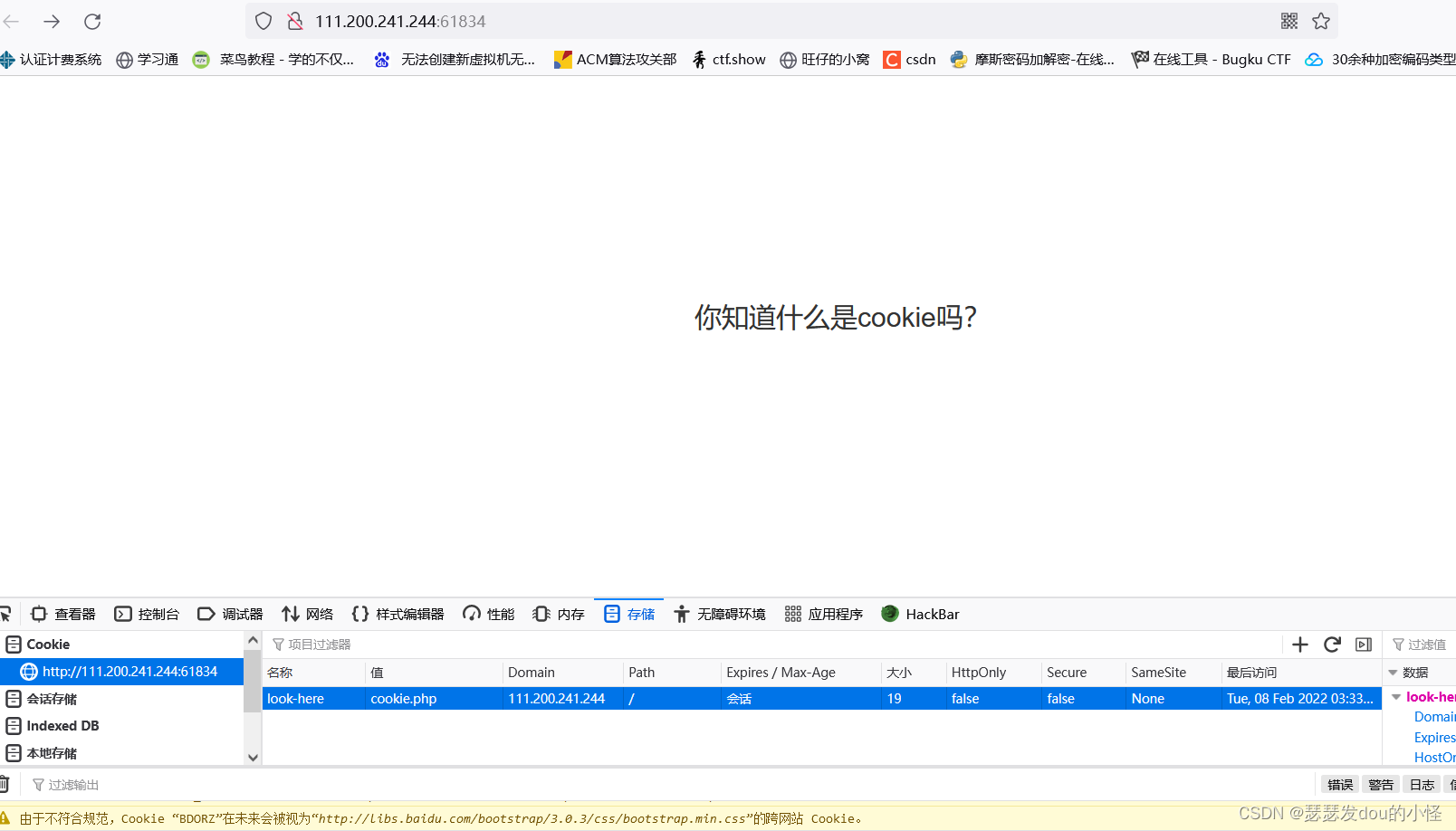The height and width of the screenshot is (831, 1456).
Task: Sort by Expires / Max-Age column header
Action: [x=800, y=673]
